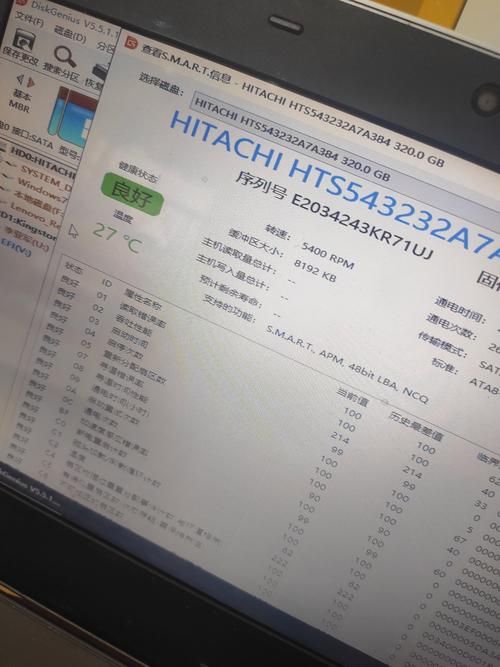Click the 27 °C temperature reading
Viewport: 500px width, 667px height.
coord(117,239)
